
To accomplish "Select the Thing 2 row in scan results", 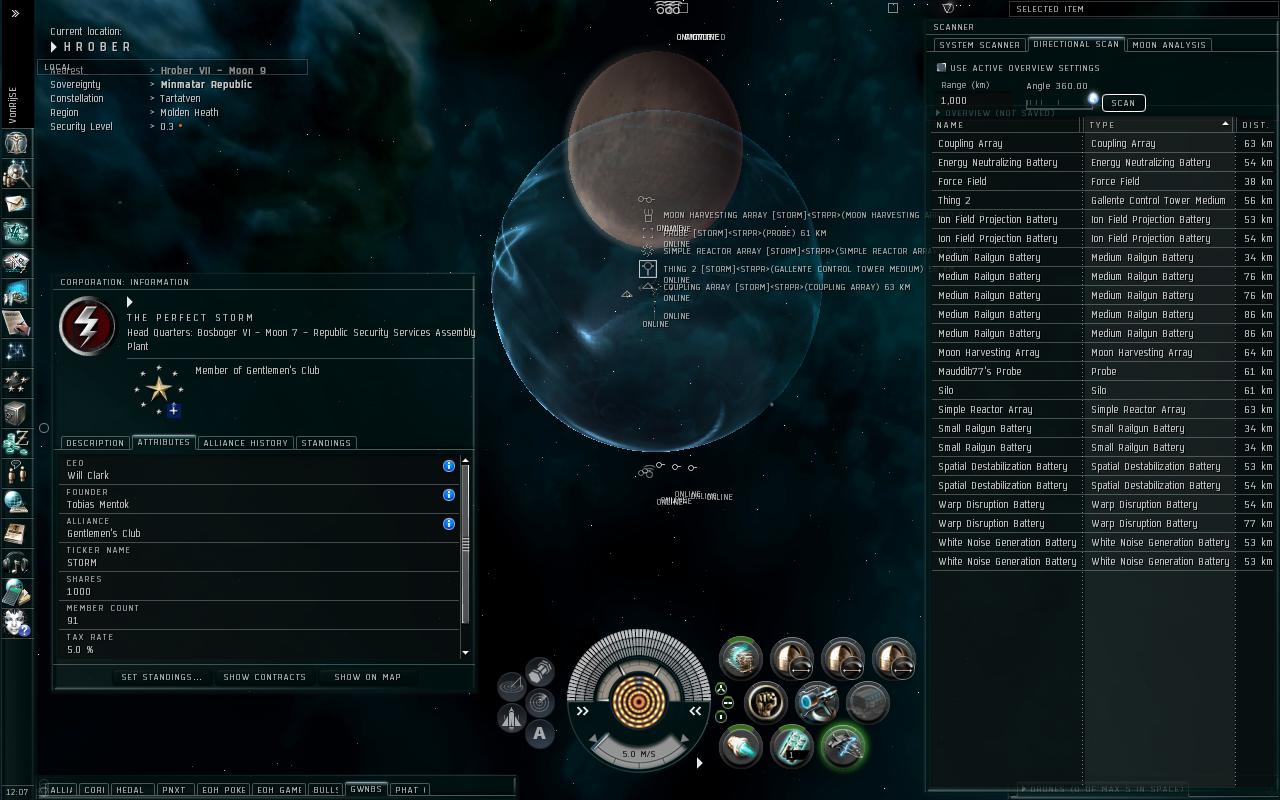I will tap(1102, 200).
